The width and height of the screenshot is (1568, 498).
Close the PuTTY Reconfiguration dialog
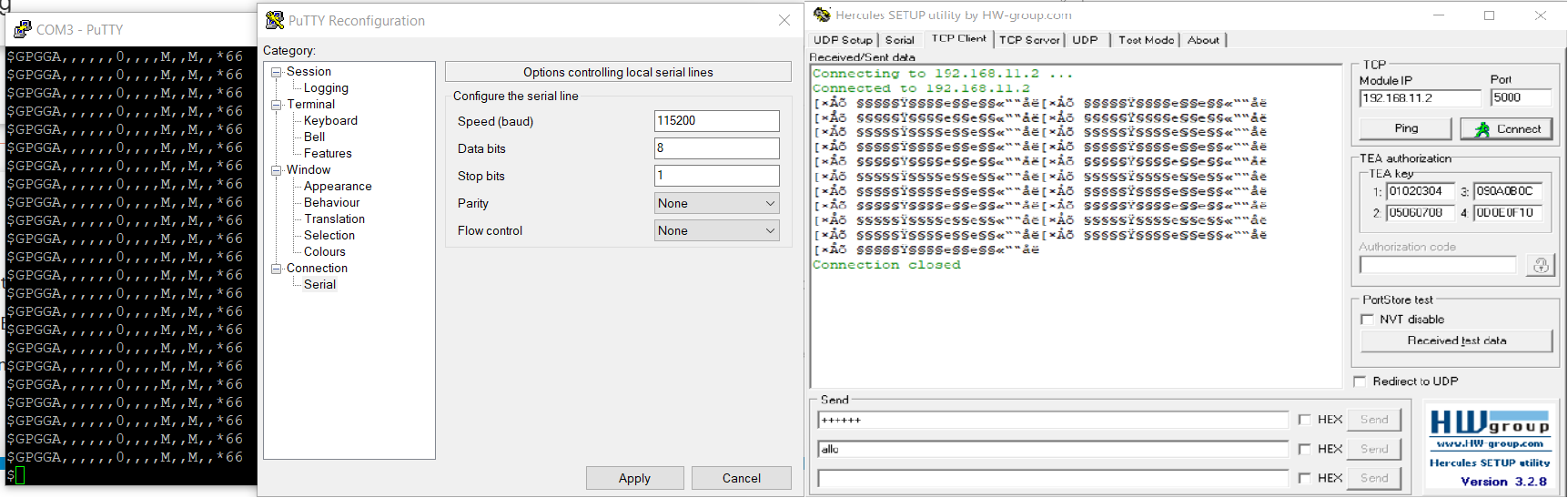coord(784,20)
